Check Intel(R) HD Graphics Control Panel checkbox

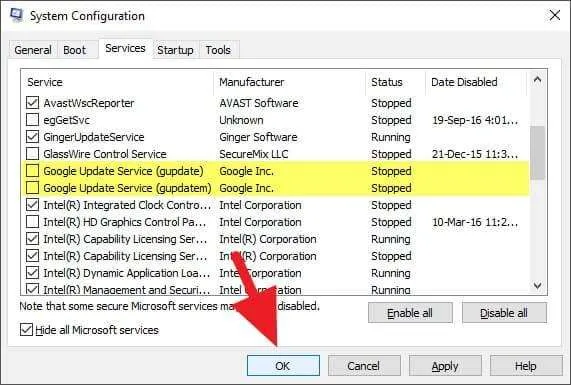point(32,222)
